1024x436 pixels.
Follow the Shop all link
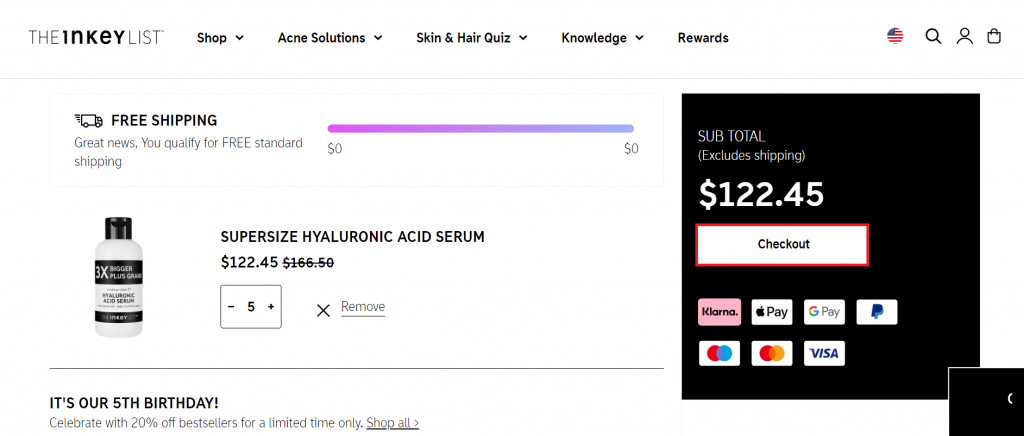[392, 422]
